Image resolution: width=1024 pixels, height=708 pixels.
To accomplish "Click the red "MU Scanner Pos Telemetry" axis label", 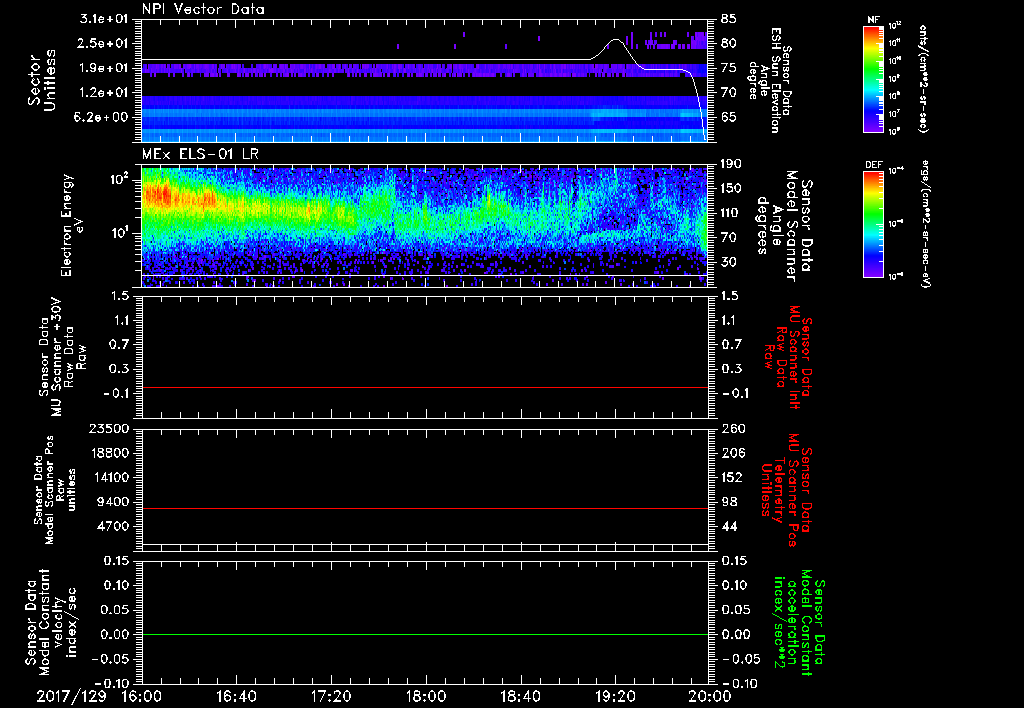I will click(x=786, y=490).
